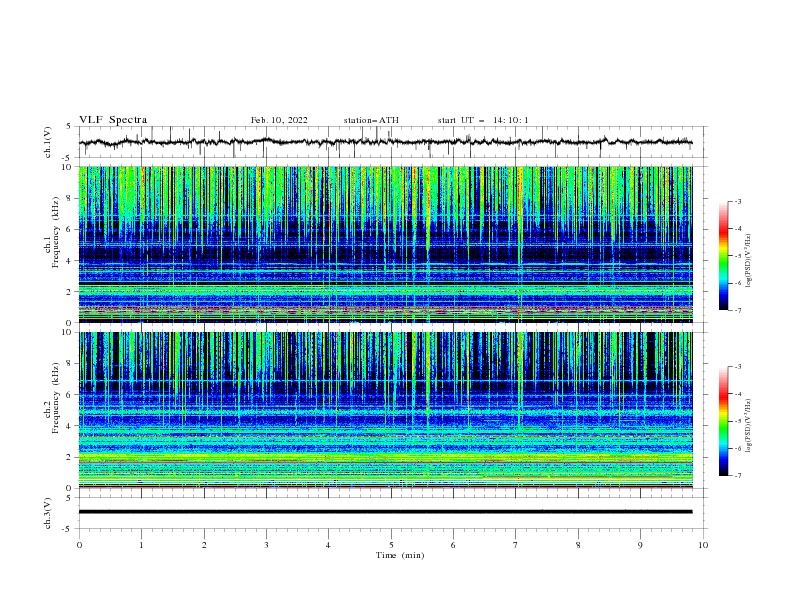Click the ch.2 frequency spectrogram
Screen dimensions: 792x612
point(386,410)
